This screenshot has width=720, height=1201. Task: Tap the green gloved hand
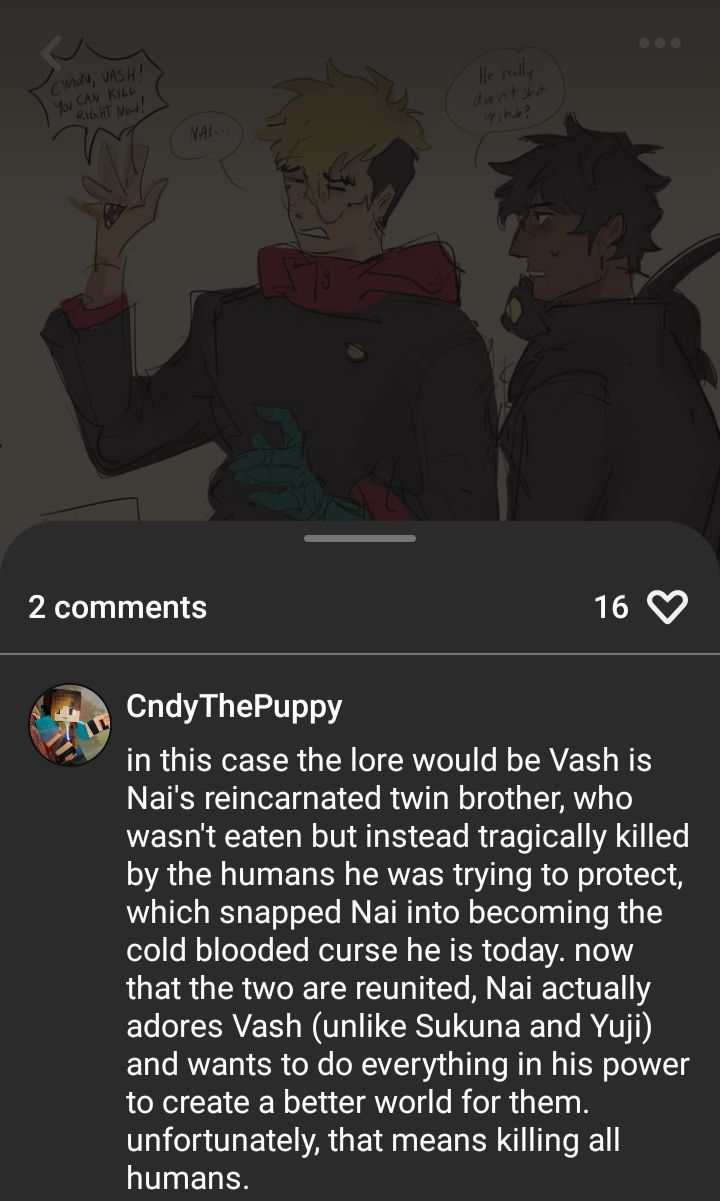pos(283,461)
